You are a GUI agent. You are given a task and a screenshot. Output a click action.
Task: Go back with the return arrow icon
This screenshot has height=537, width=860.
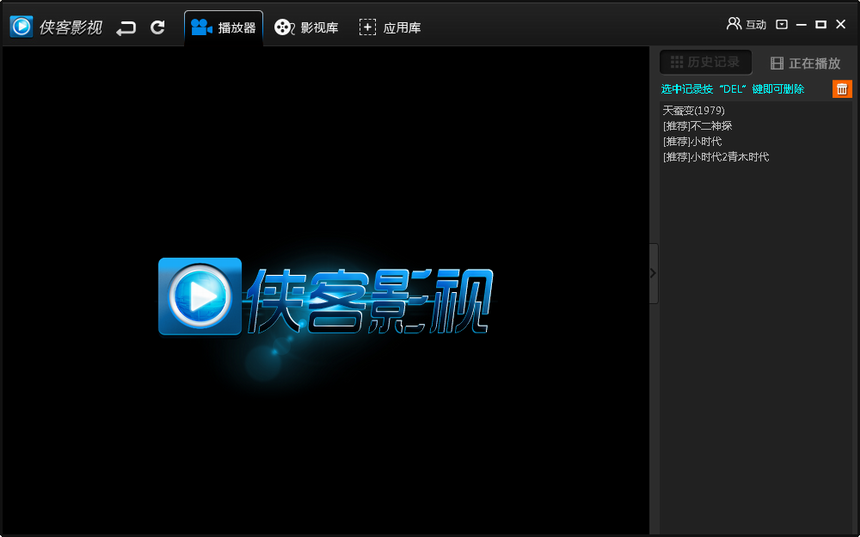point(126,27)
